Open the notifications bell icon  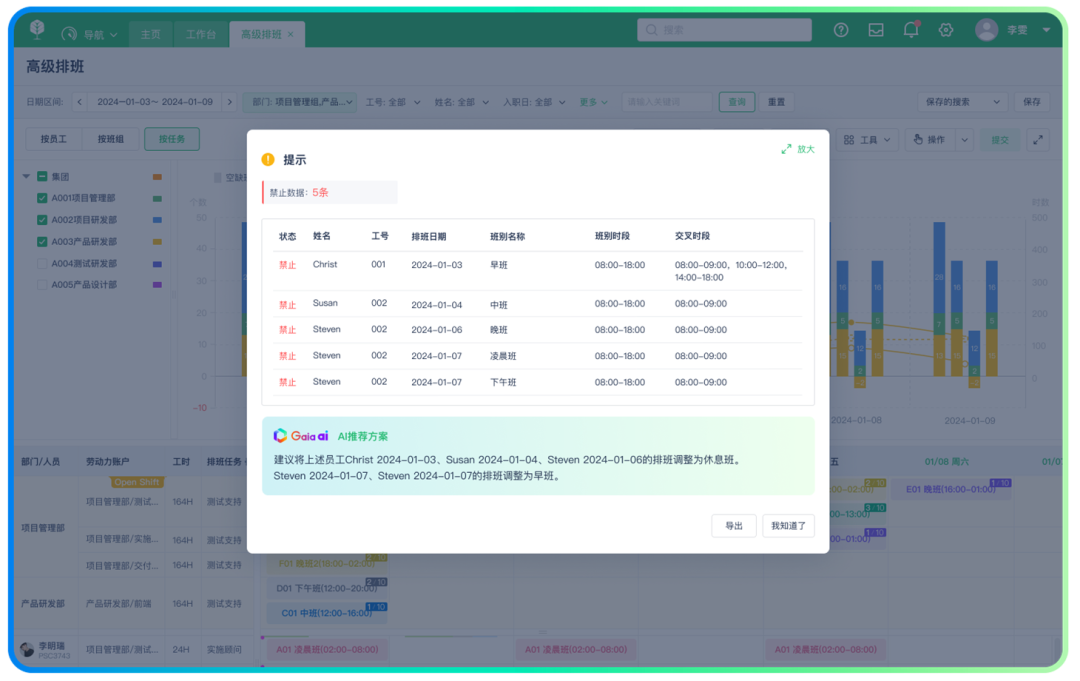(x=911, y=30)
